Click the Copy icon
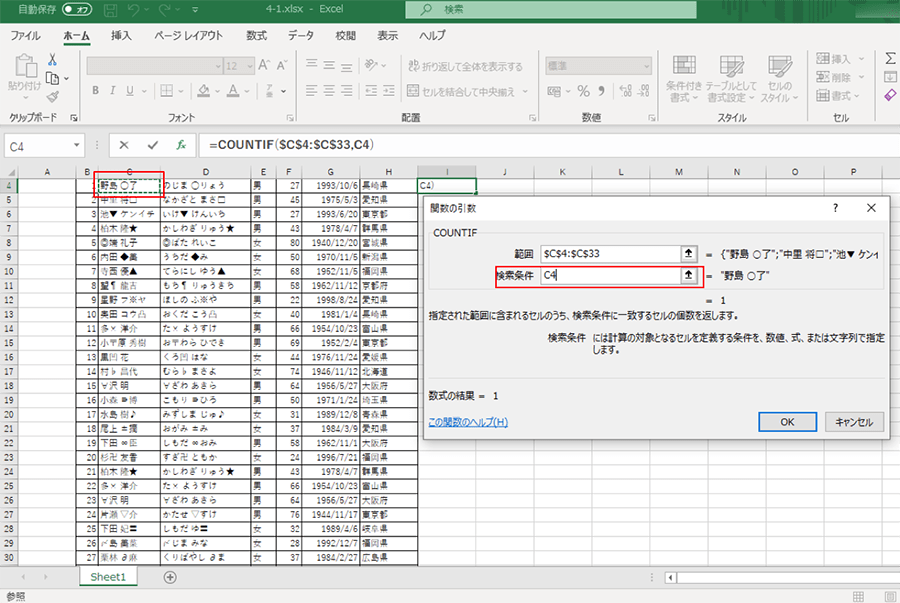Screen dimensions: 900x603 point(52,78)
